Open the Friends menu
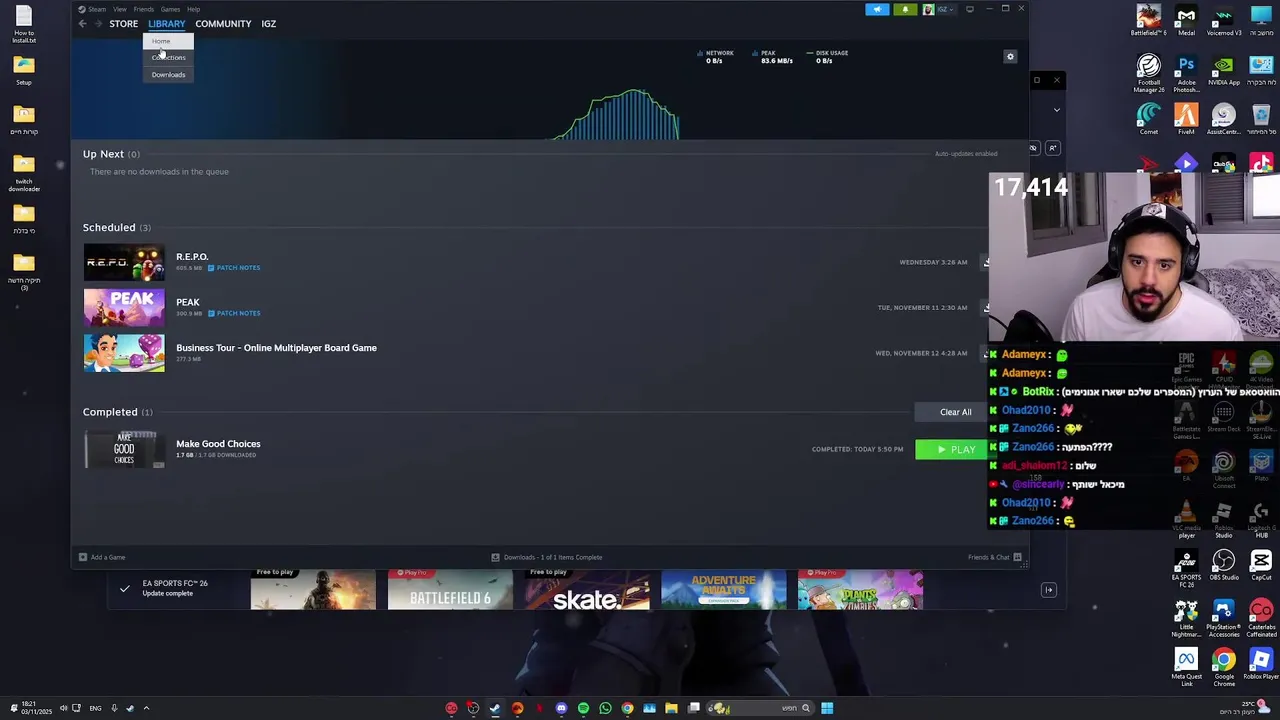This screenshot has width=1280, height=720. click(x=144, y=9)
